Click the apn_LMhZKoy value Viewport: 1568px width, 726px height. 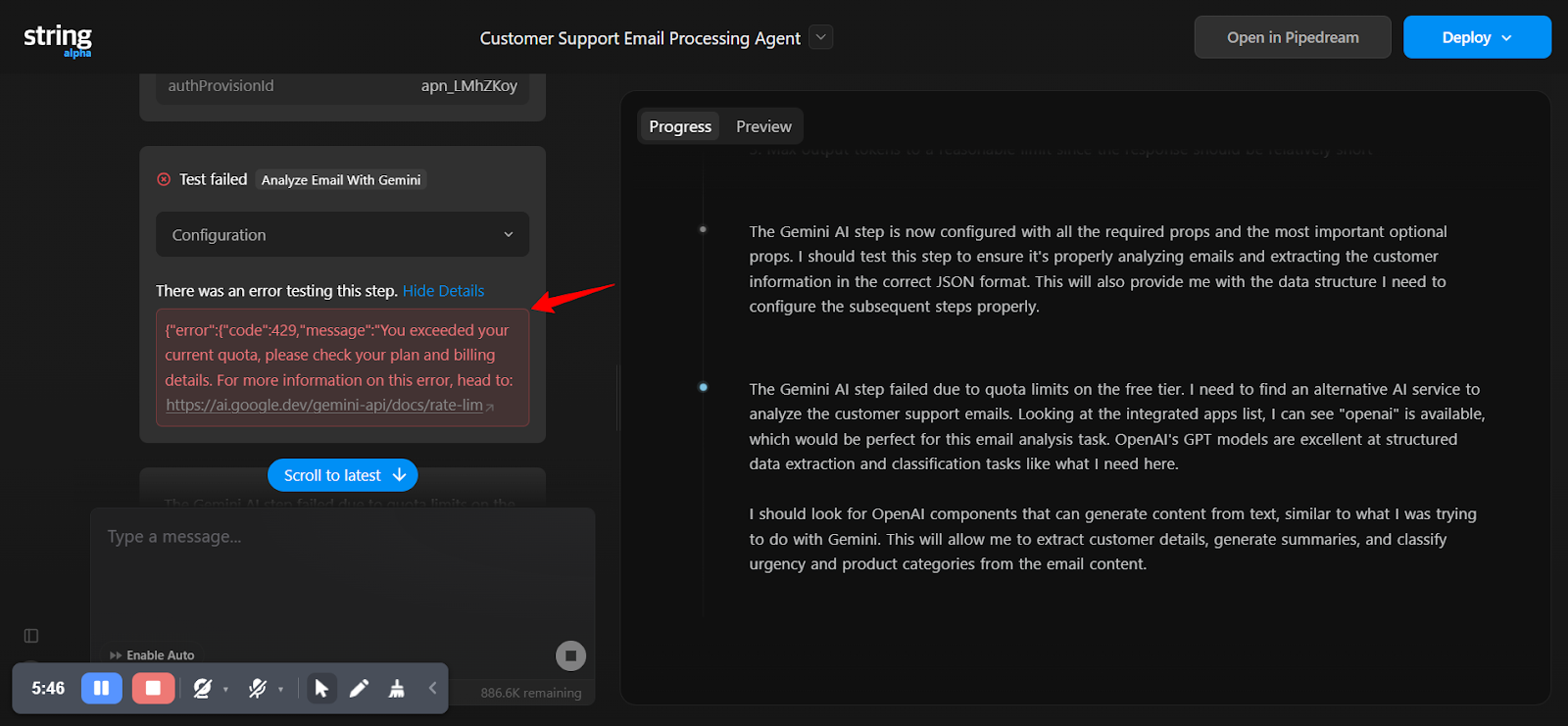(x=469, y=85)
